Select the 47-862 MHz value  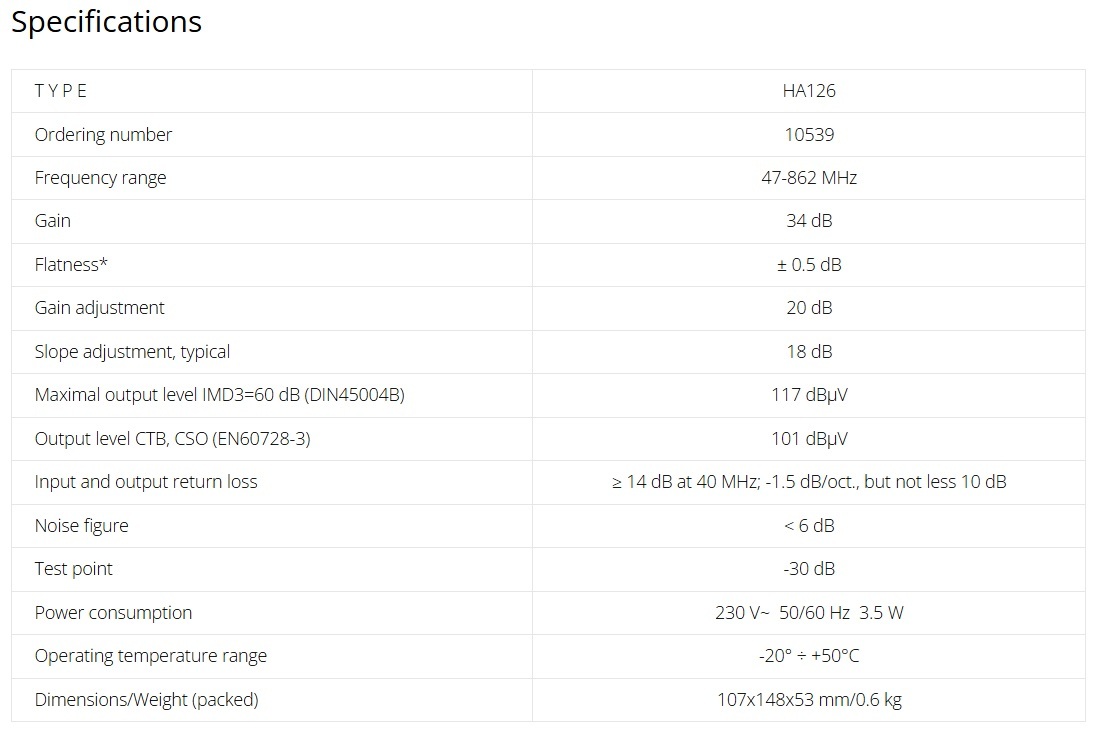tap(809, 178)
